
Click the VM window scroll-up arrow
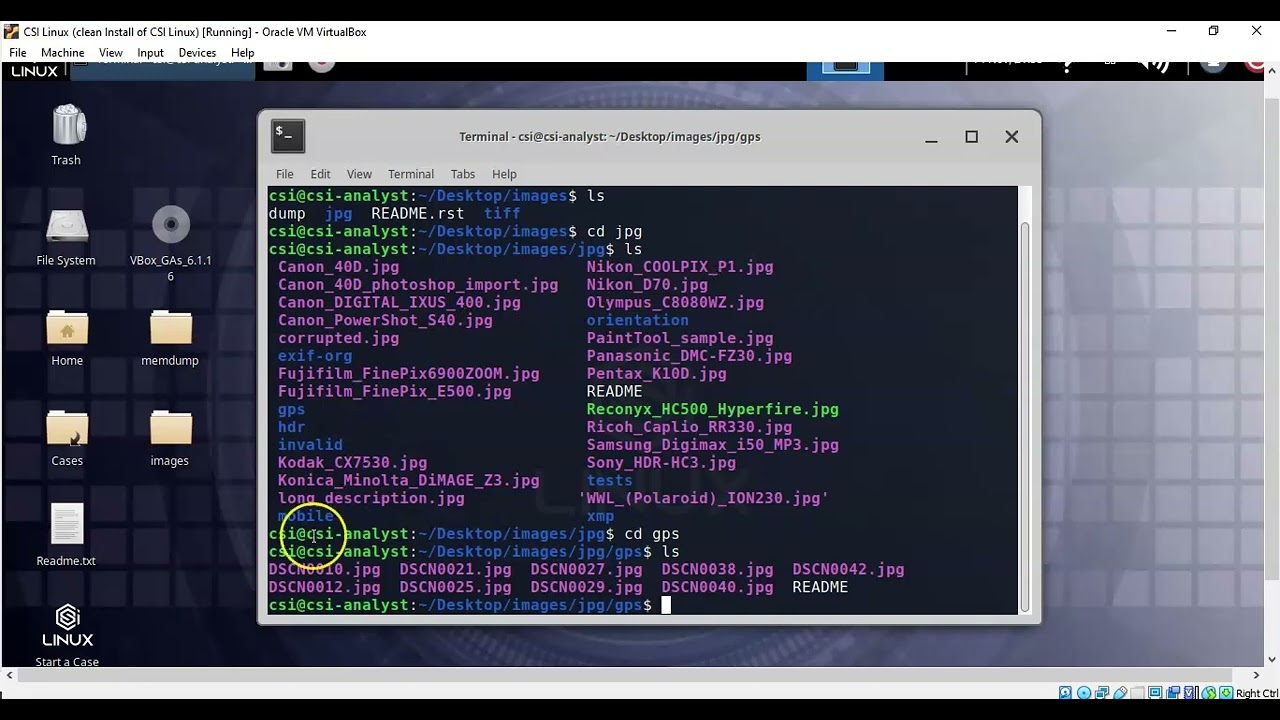[1272, 69]
